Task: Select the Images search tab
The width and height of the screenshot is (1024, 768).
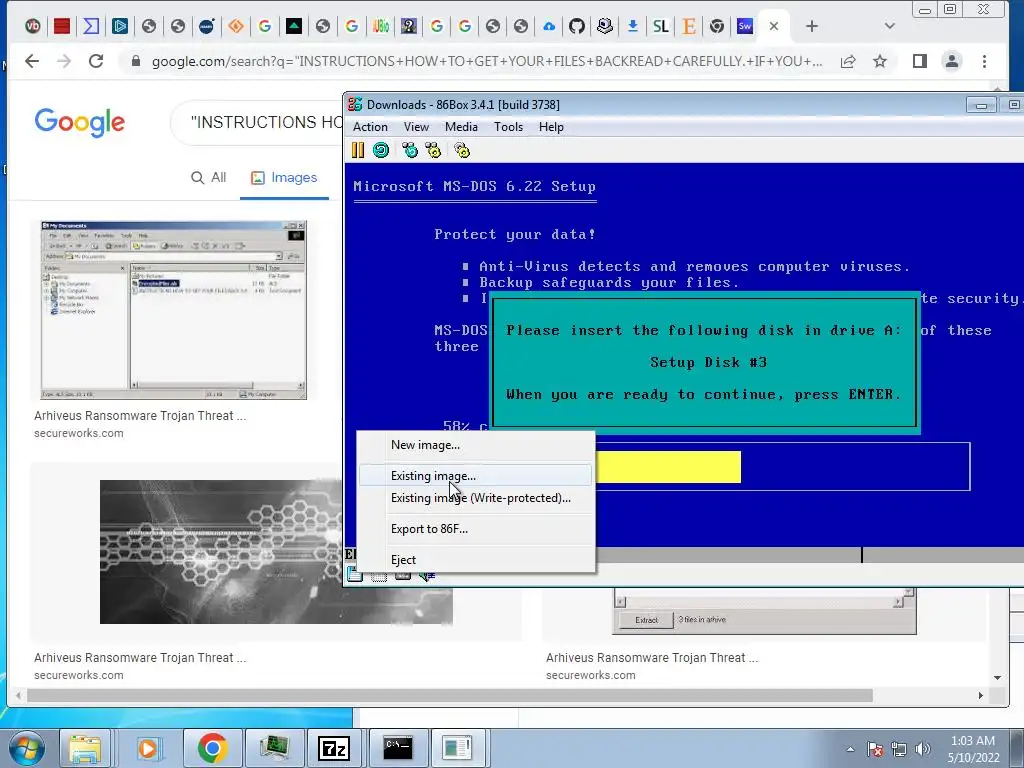Action: pos(284,178)
